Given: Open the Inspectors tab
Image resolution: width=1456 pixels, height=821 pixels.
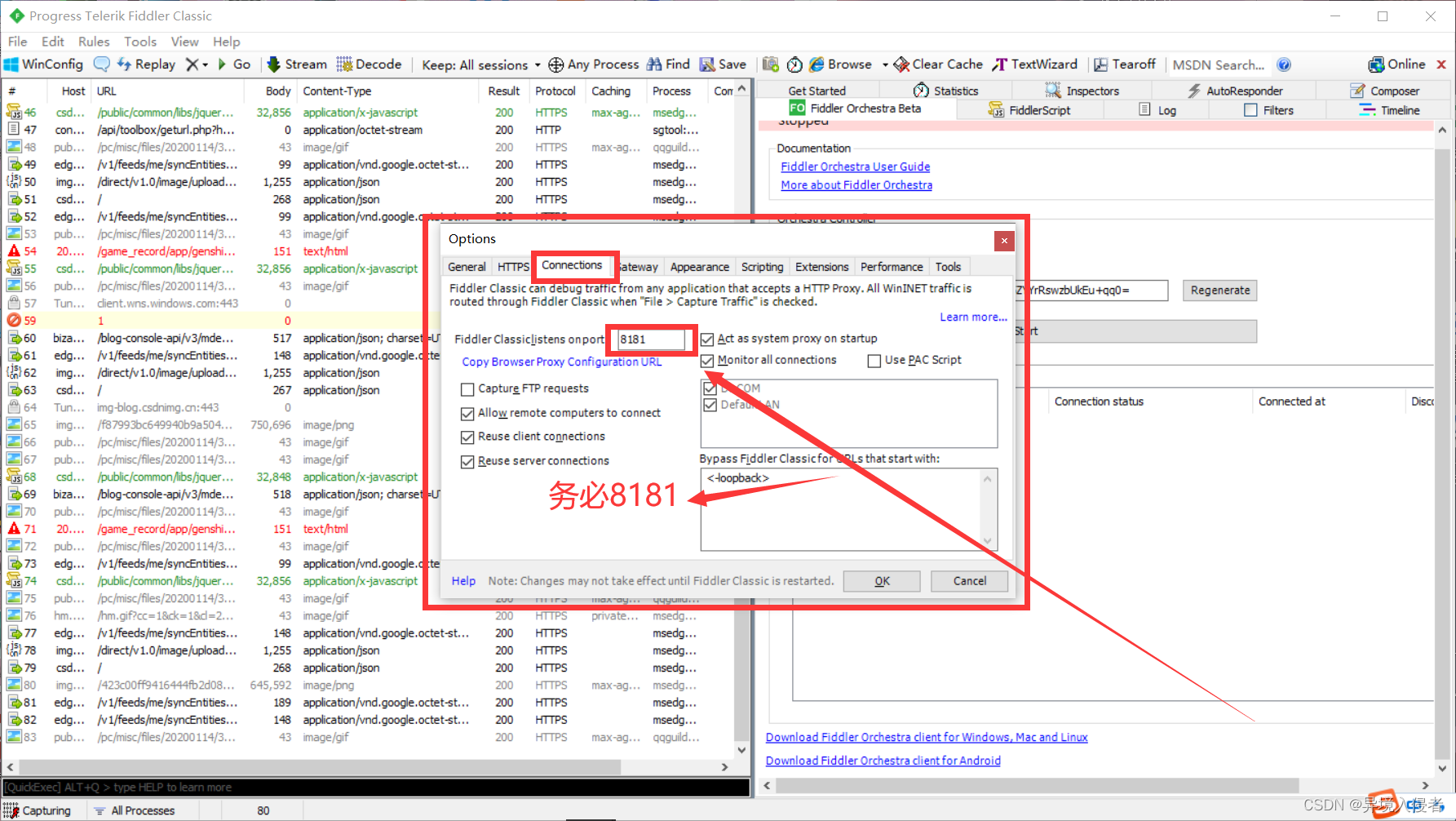Looking at the screenshot, I should pyautogui.click(x=1082, y=91).
